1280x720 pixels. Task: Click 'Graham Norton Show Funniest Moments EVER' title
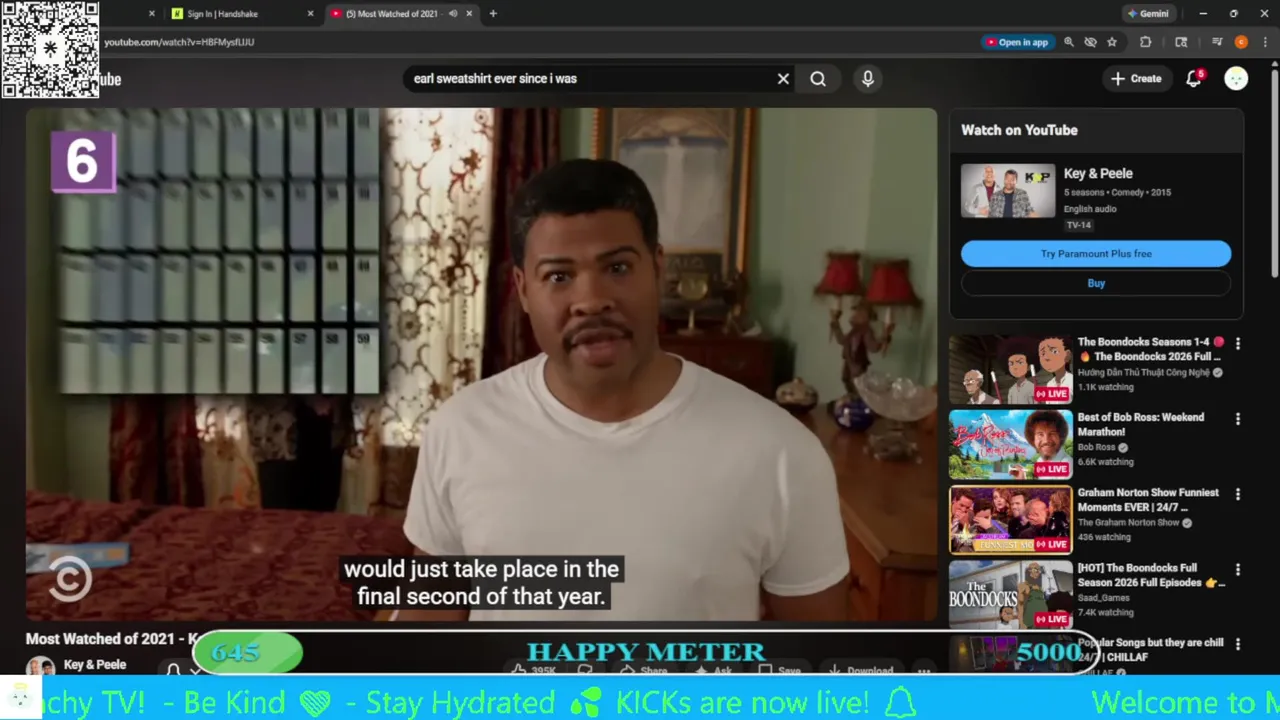coord(1148,500)
